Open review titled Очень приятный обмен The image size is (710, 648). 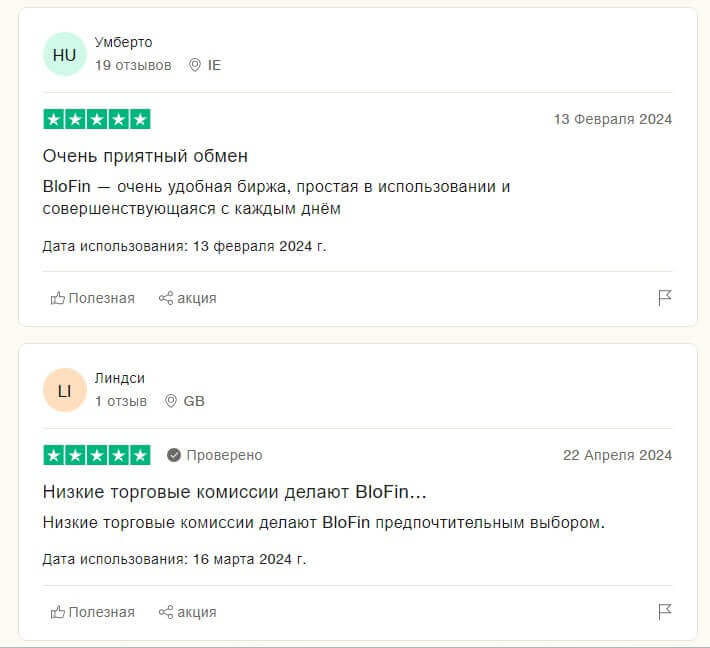pos(145,156)
